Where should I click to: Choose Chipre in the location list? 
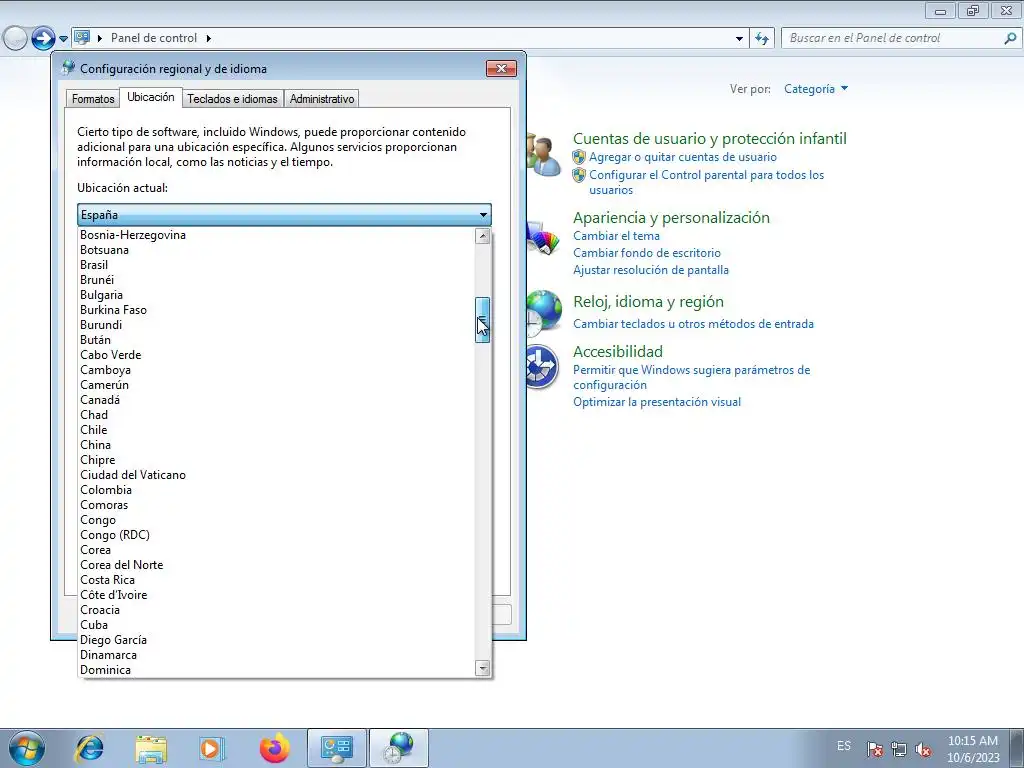276,460
